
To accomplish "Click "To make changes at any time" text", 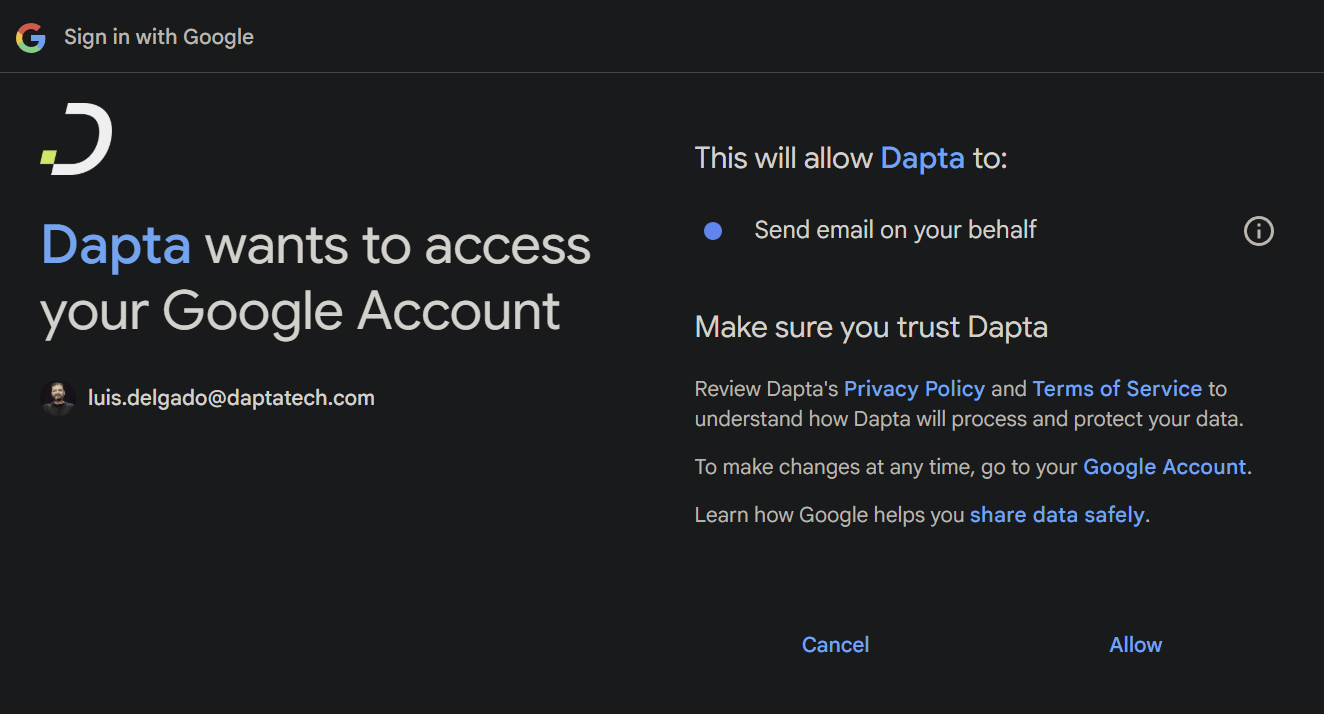I will click(832, 467).
